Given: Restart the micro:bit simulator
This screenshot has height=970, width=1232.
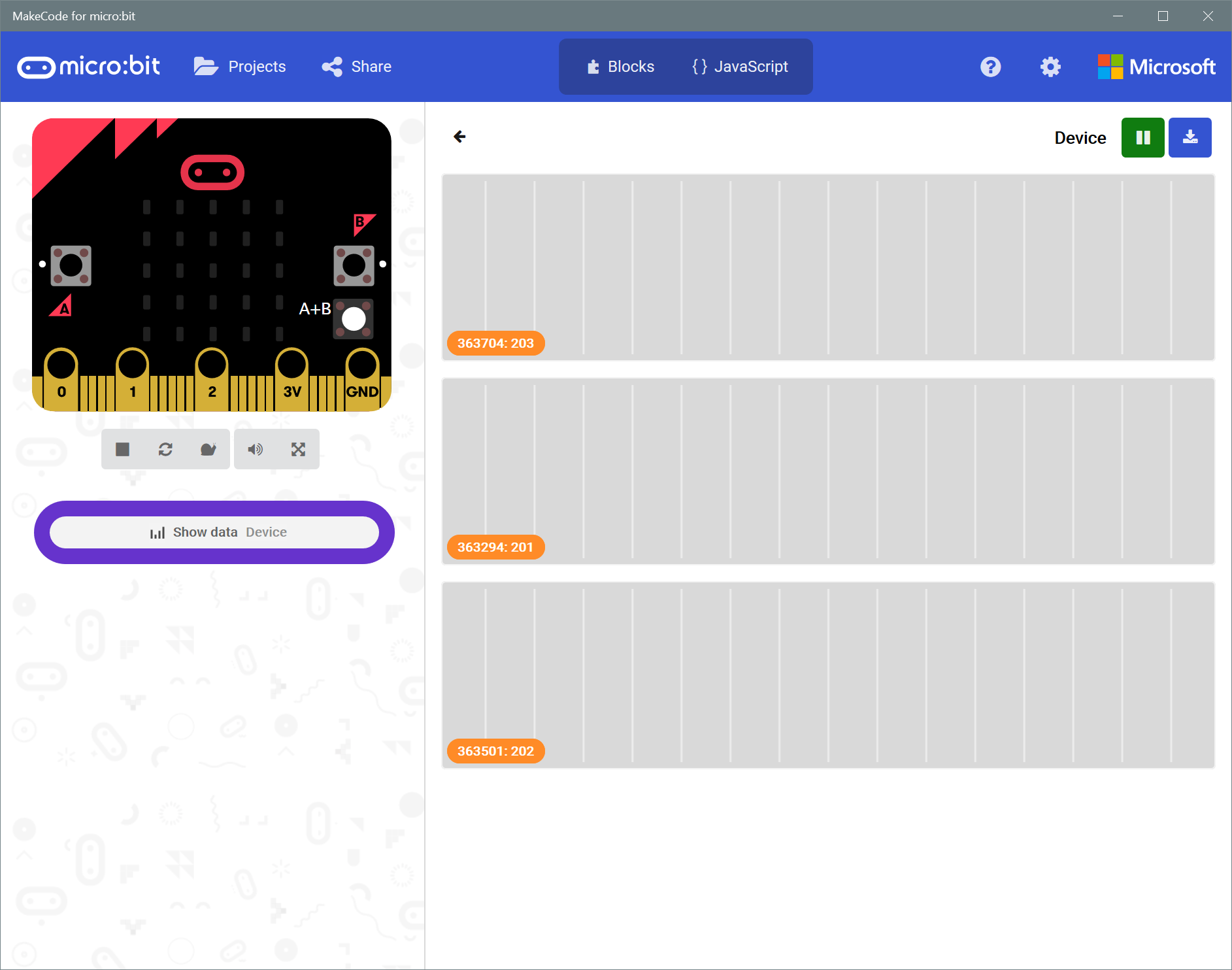Looking at the screenshot, I should 165,449.
